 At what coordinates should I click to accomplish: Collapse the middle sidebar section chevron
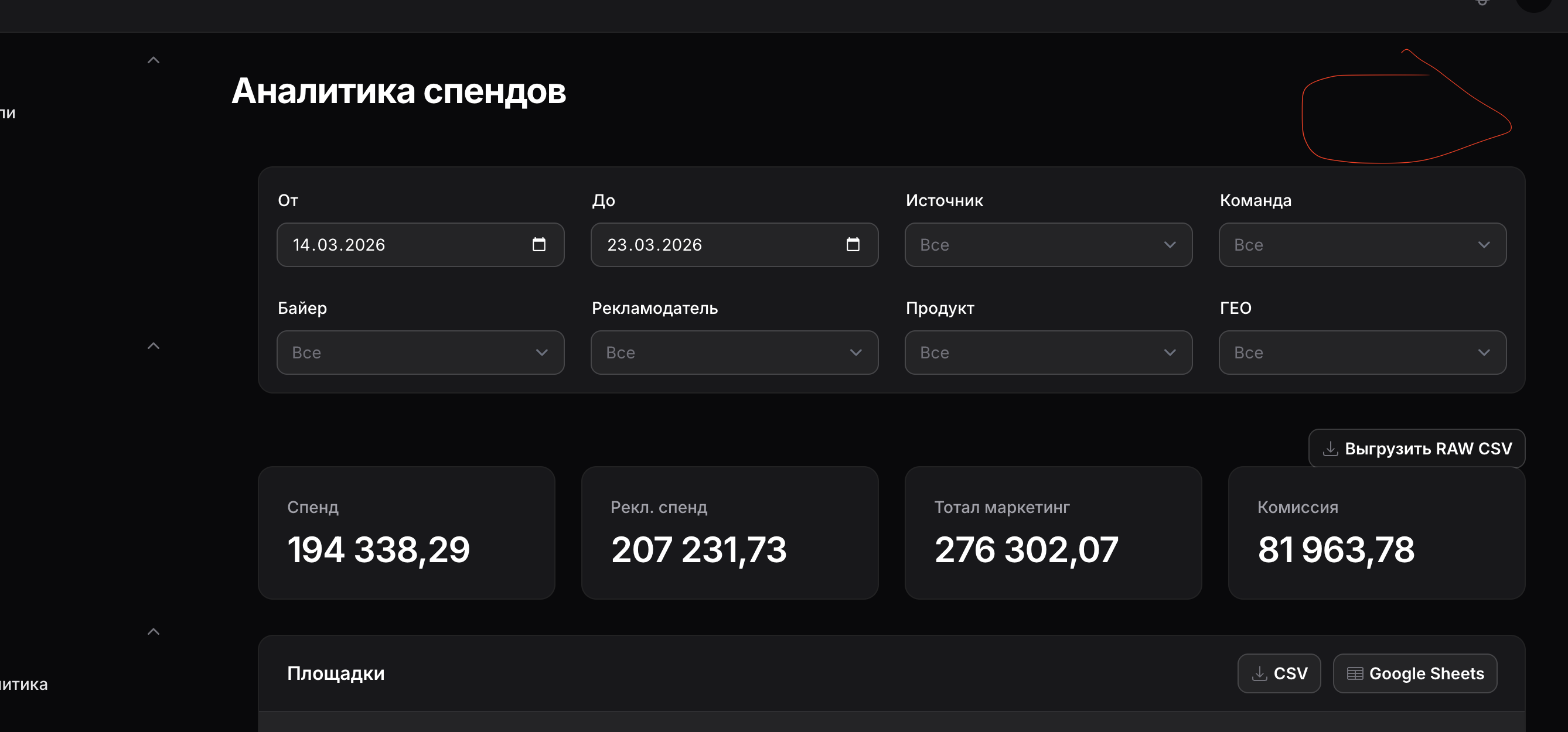click(x=154, y=346)
